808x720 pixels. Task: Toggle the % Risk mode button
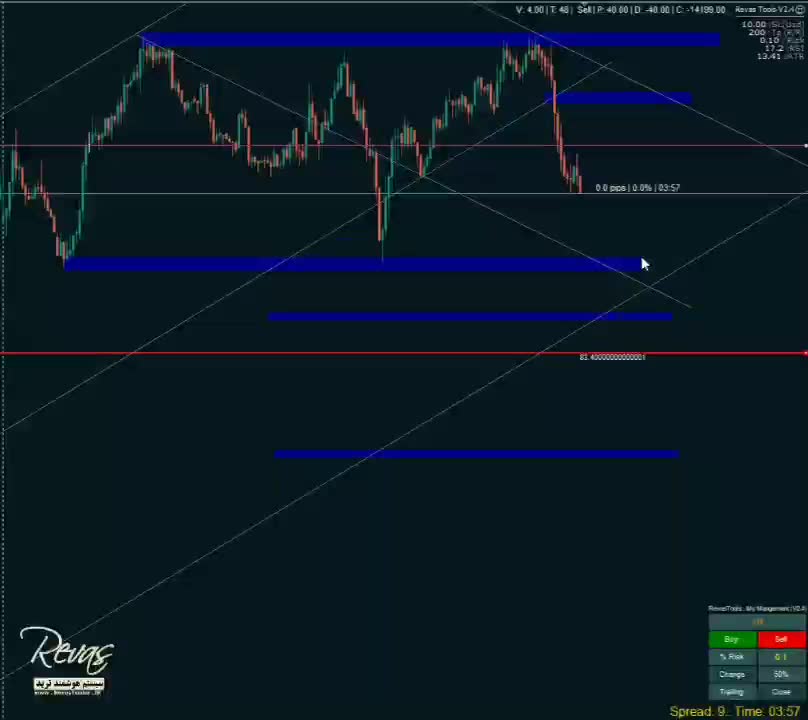pyautogui.click(x=732, y=657)
